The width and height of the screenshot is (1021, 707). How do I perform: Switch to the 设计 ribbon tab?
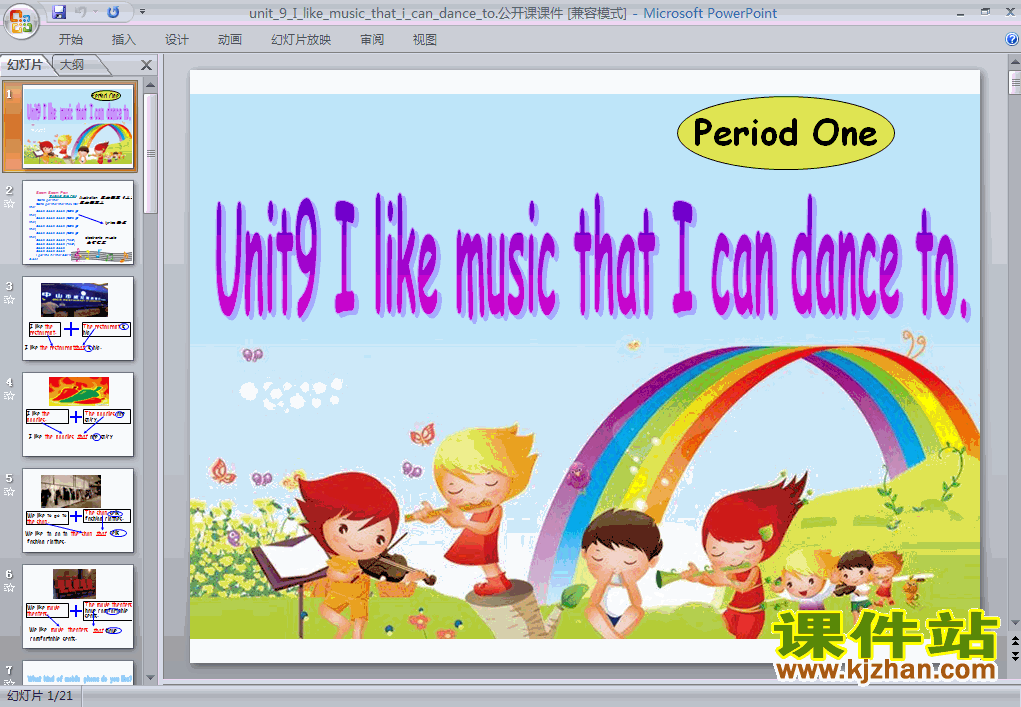pos(176,40)
